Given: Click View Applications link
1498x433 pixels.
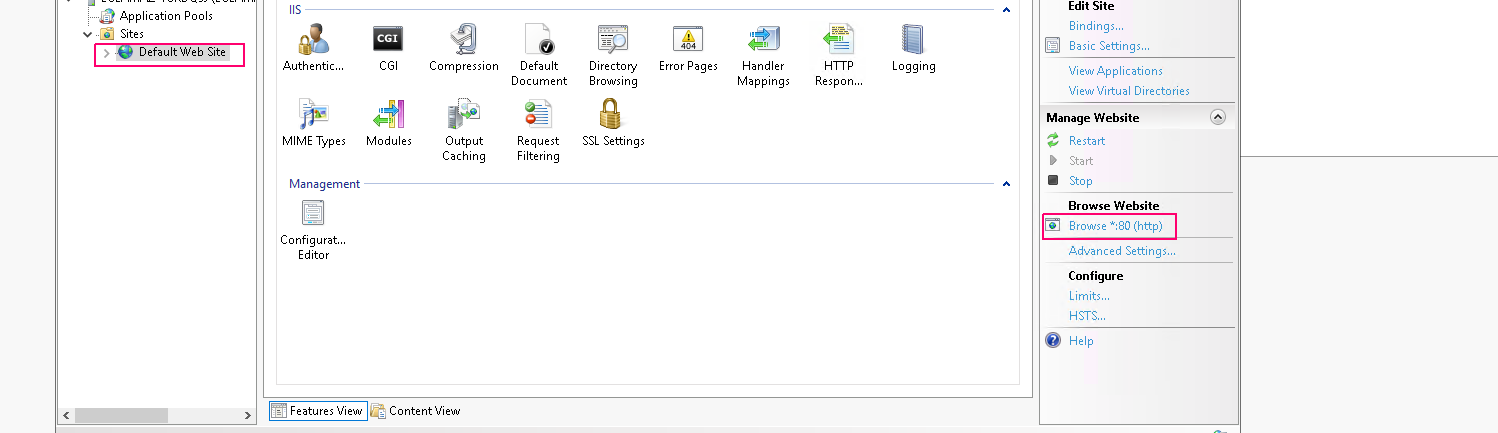Looking at the screenshot, I should tap(1115, 71).
